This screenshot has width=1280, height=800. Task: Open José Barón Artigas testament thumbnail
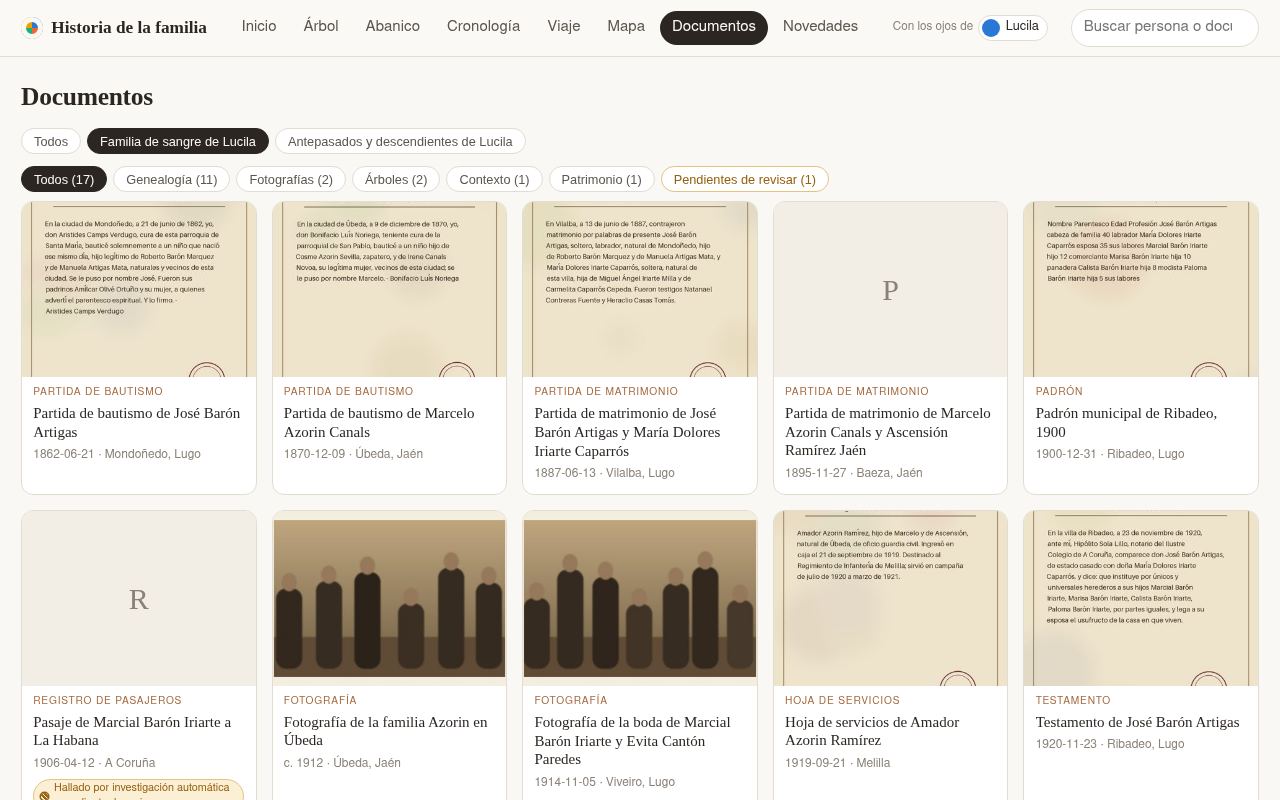click(x=1141, y=598)
